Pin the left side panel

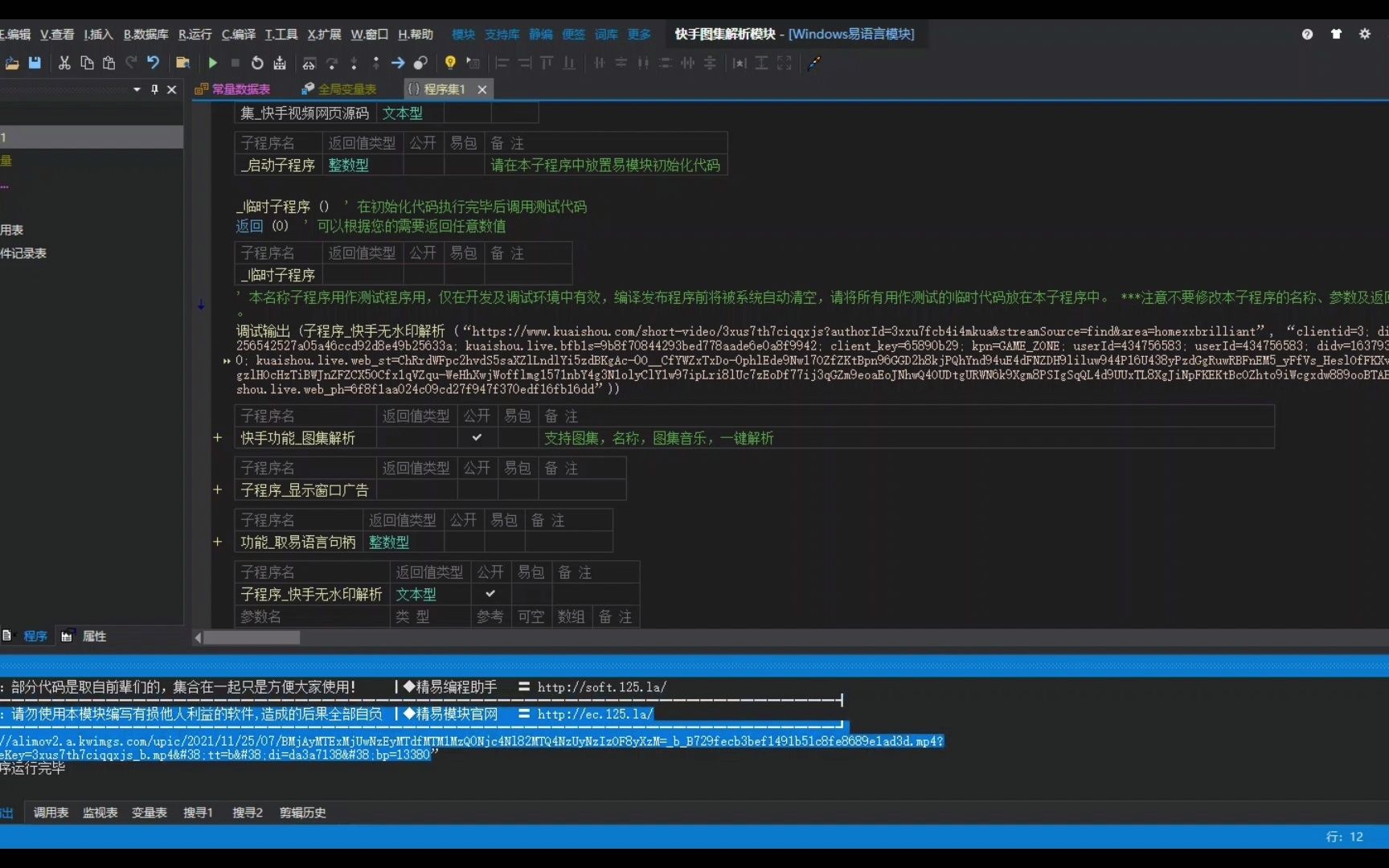click(x=154, y=89)
